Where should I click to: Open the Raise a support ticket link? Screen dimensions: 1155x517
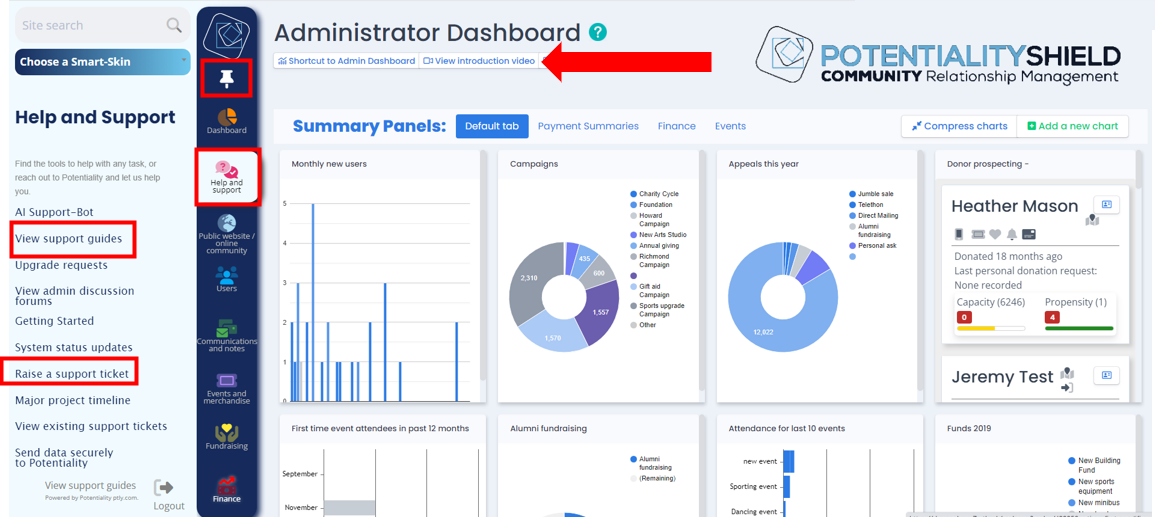72,374
